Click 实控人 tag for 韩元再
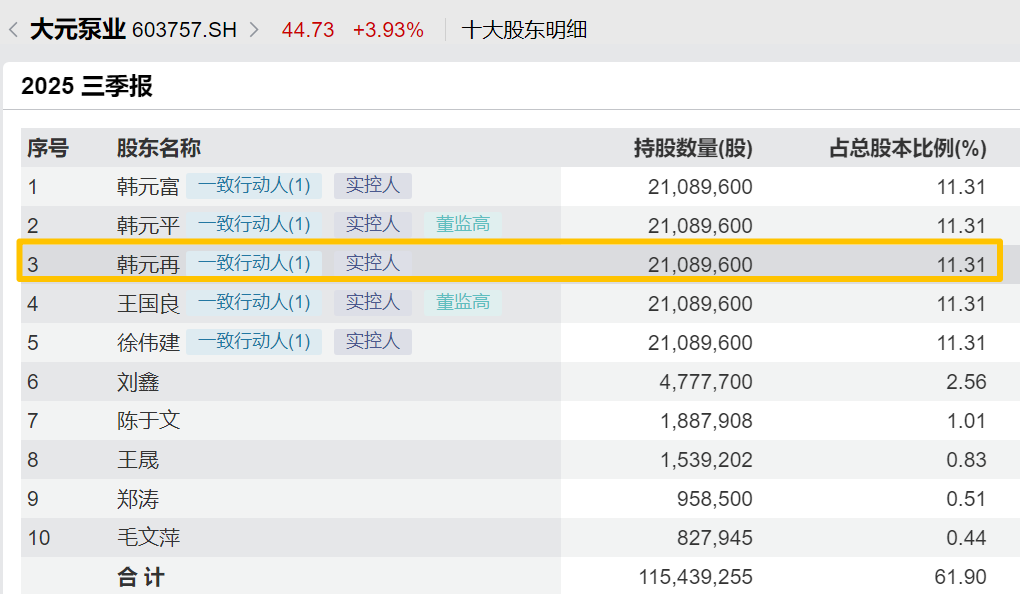The height and width of the screenshot is (594, 1020). [x=373, y=264]
